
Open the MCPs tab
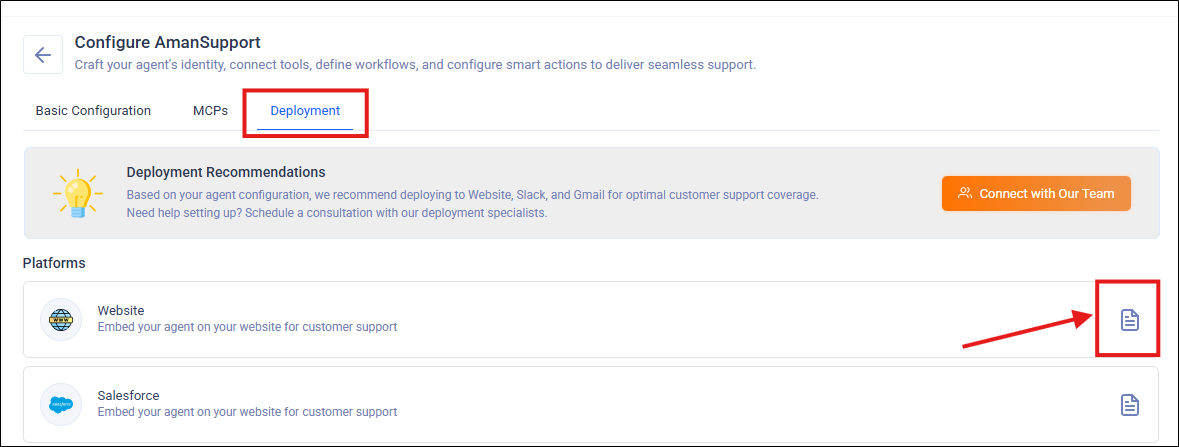click(210, 111)
